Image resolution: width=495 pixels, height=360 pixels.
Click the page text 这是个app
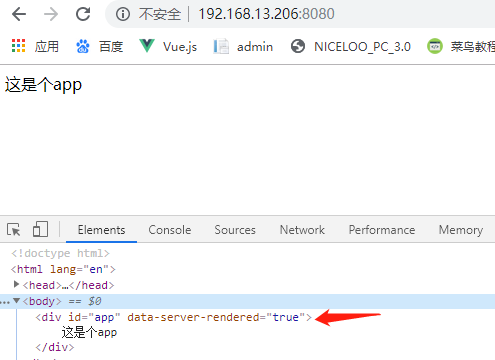tap(43, 85)
